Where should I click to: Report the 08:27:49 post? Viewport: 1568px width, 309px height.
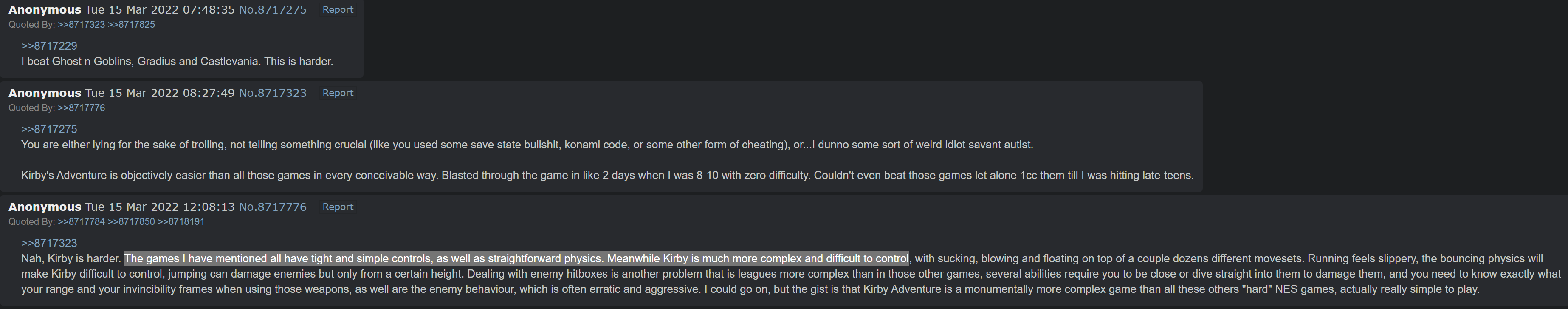point(338,93)
